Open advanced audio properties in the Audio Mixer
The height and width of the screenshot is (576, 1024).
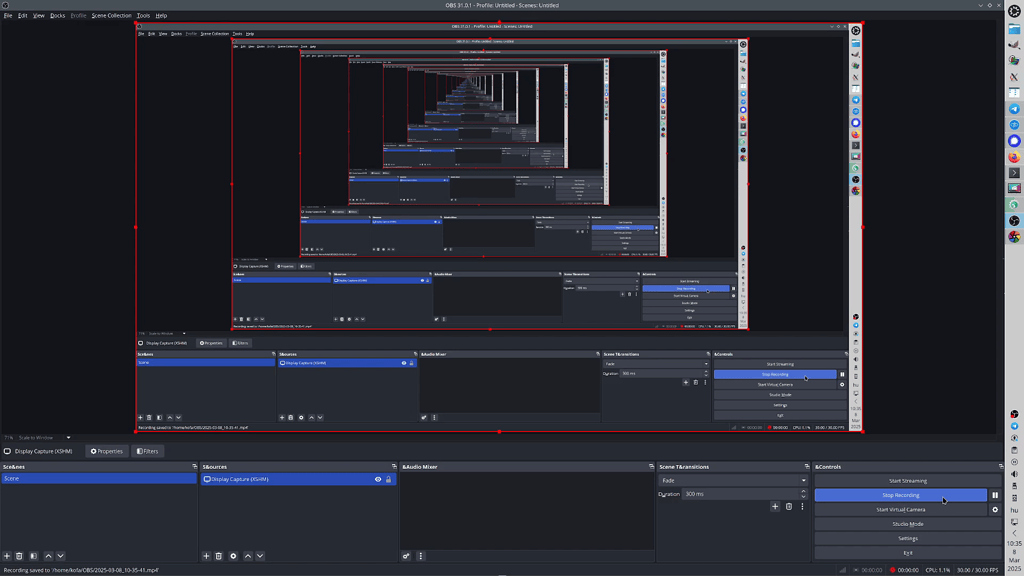406,556
